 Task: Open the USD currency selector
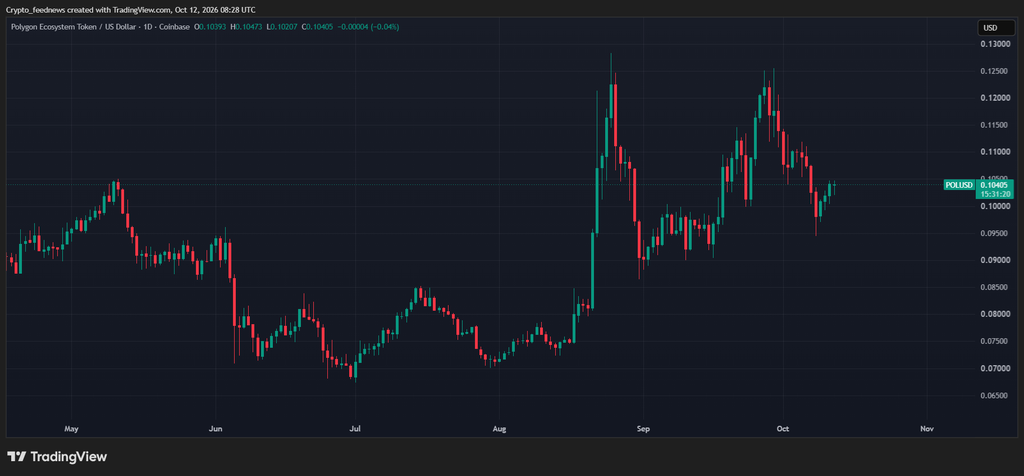click(x=996, y=28)
